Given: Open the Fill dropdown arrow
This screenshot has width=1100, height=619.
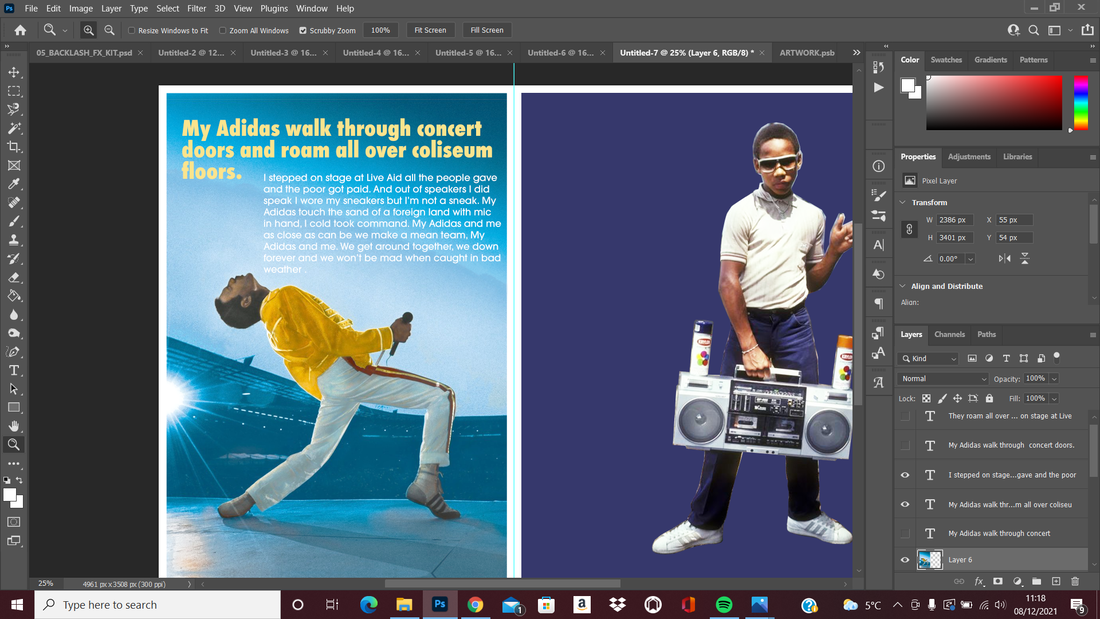Looking at the screenshot, I should (x=1054, y=399).
